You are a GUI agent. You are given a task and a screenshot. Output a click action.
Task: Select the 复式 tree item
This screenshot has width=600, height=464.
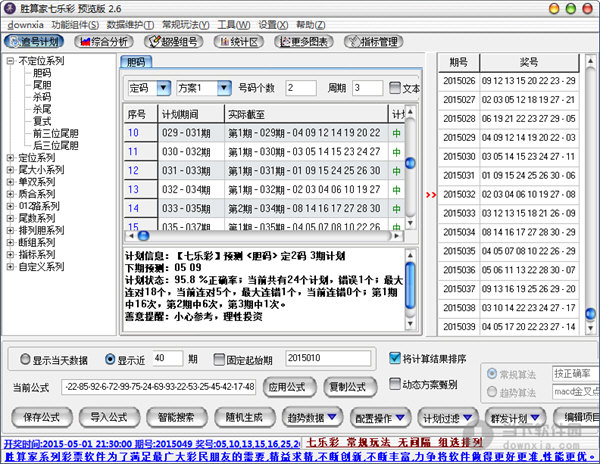pyautogui.click(x=42, y=121)
